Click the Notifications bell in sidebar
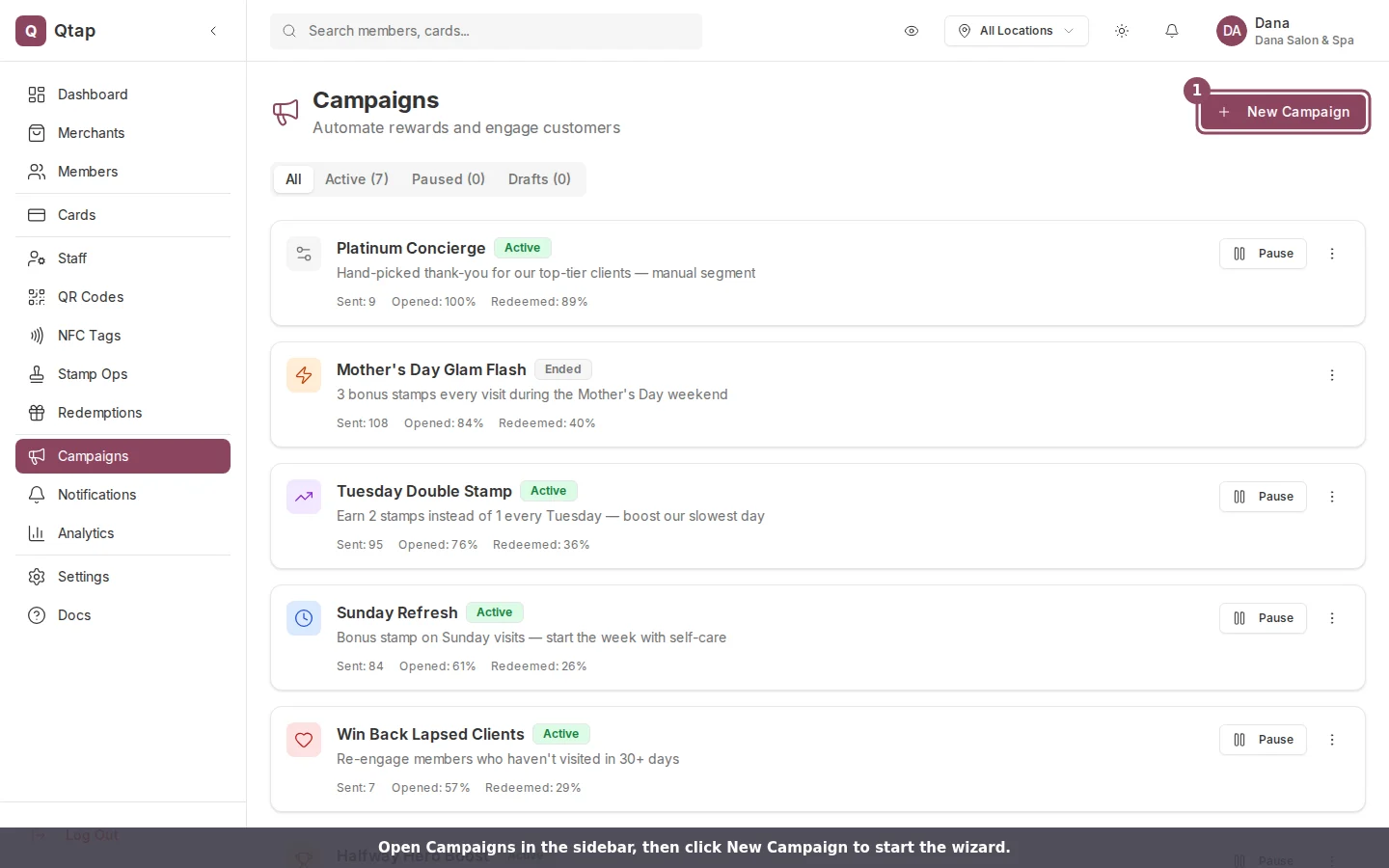Image resolution: width=1389 pixels, height=868 pixels. tap(37, 495)
